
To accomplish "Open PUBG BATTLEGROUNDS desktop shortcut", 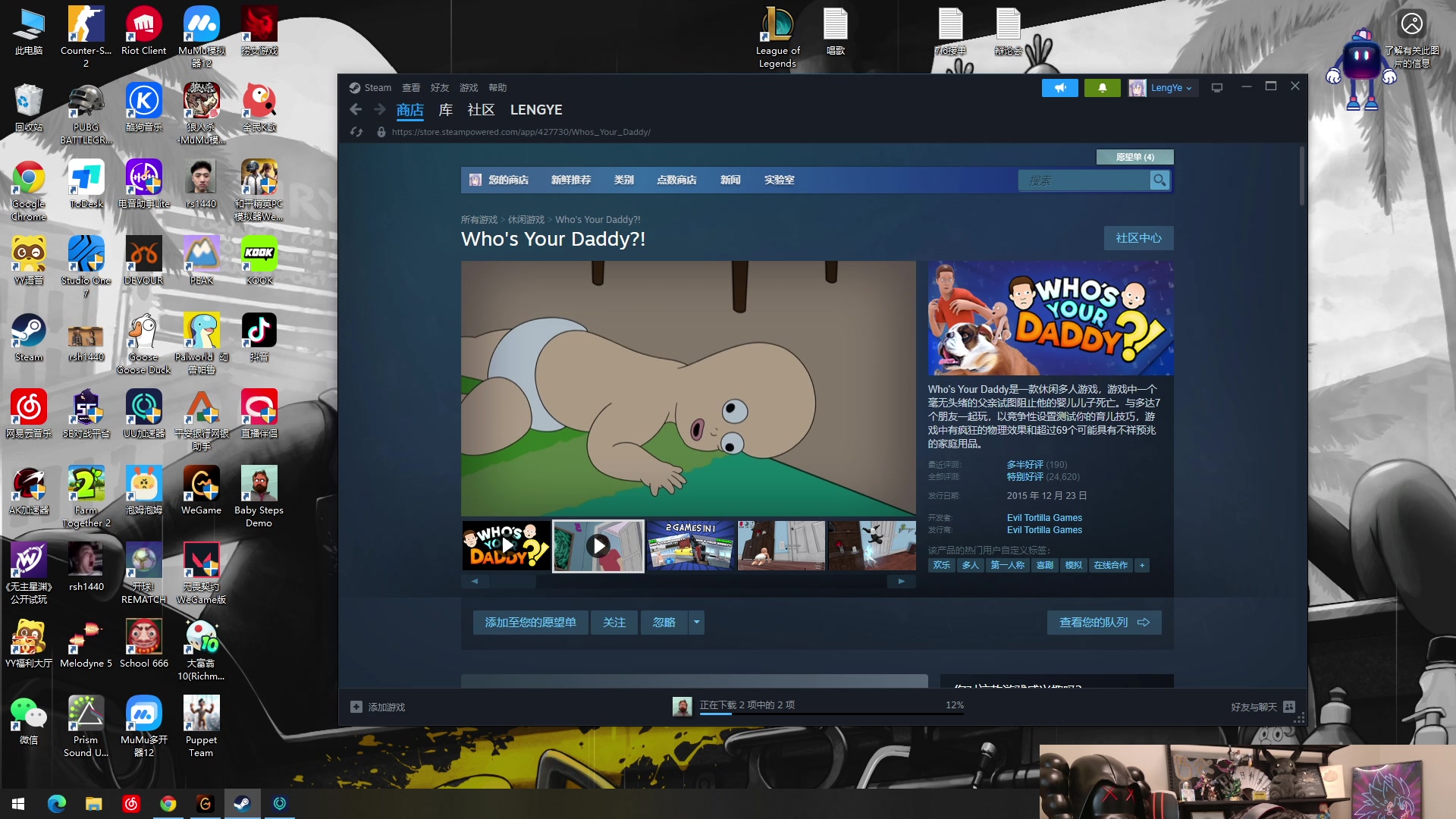I will point(86,114).
